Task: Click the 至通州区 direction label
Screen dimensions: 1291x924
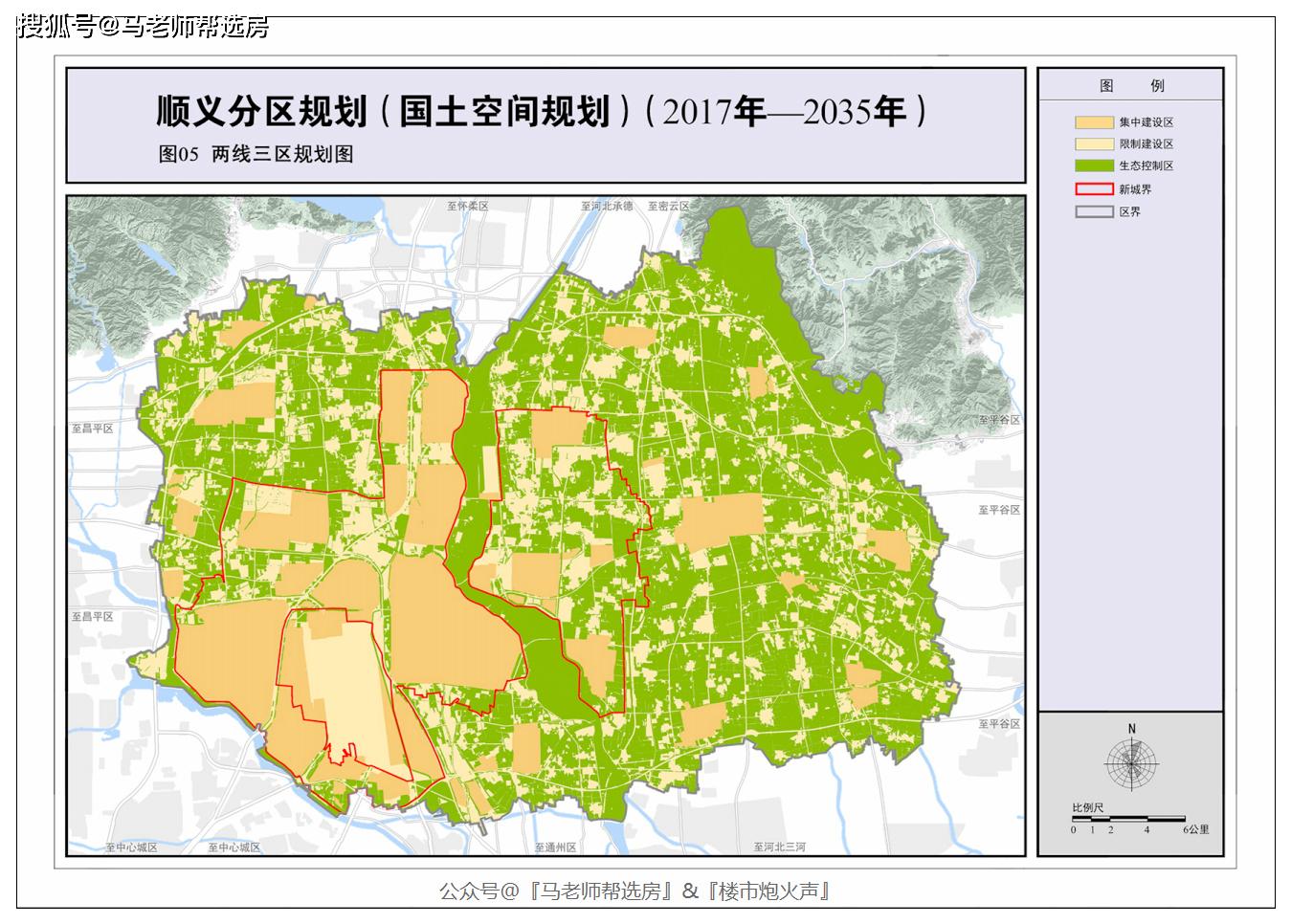Action: [556, 847]
